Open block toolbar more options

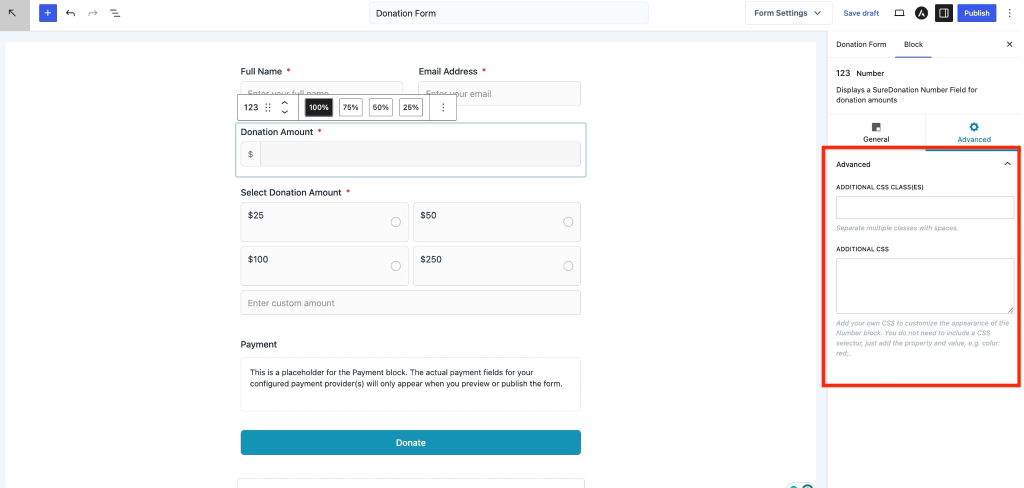[x=443, y=108]
